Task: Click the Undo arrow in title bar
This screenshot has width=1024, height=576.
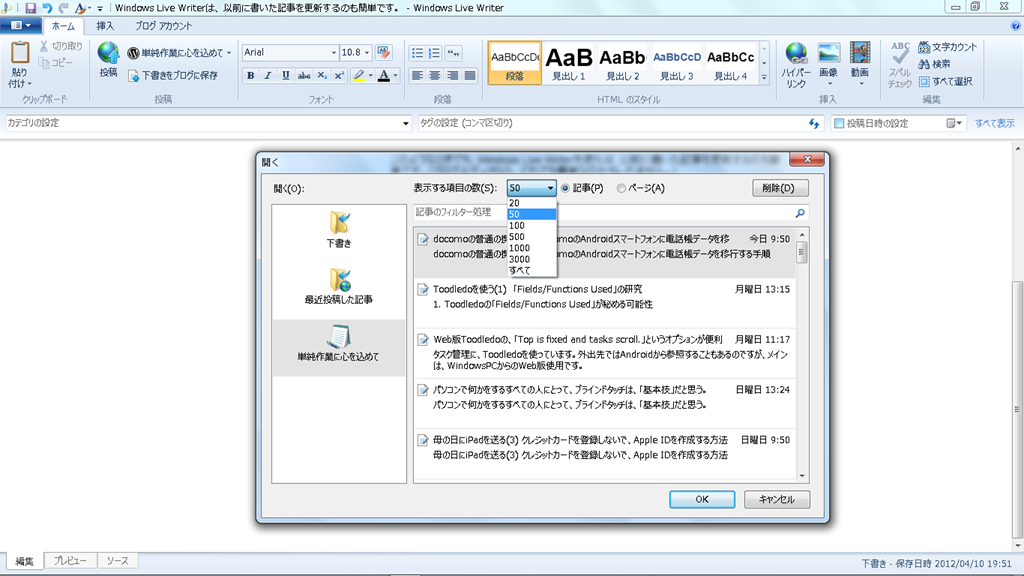Action: (x=47, y=8)
